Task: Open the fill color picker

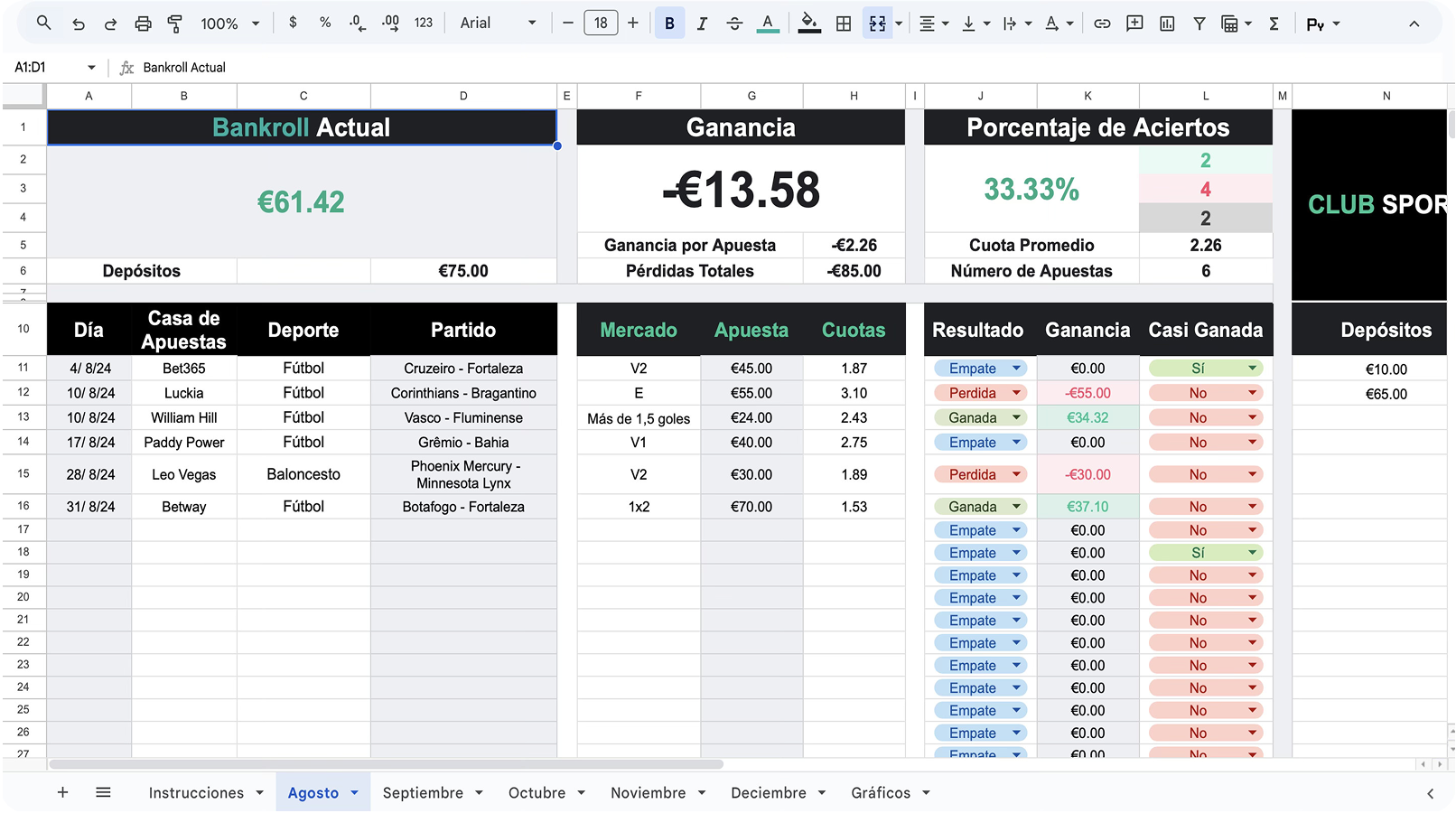Action: click(x=809, y=23)
